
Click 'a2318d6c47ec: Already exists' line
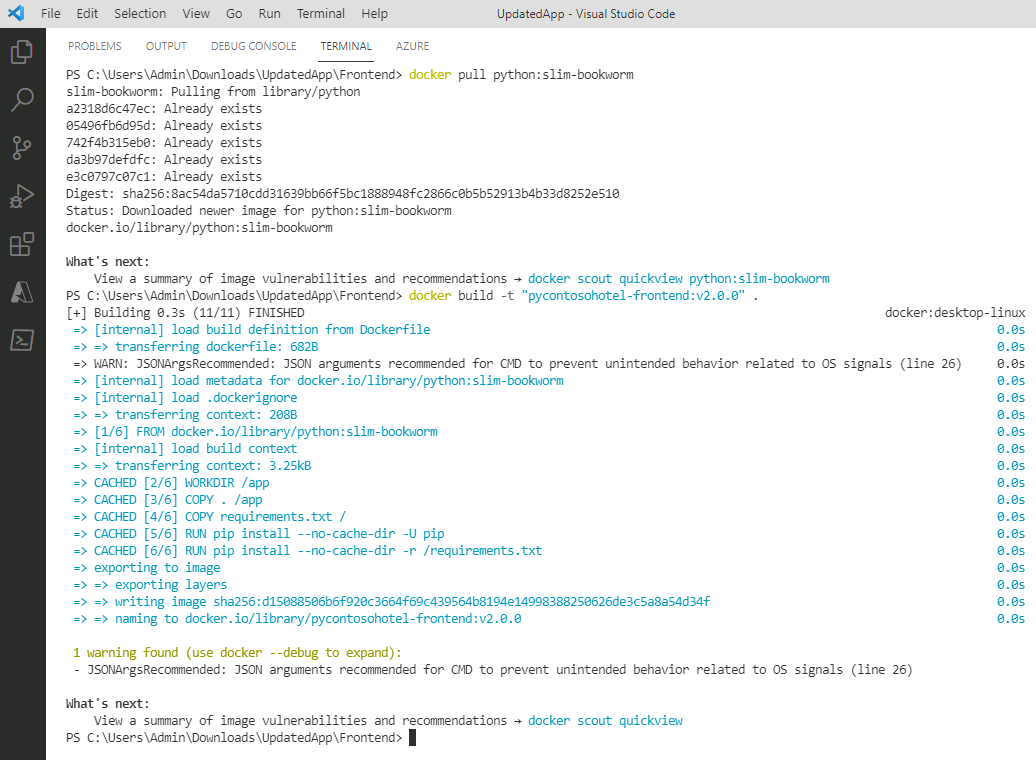pos(164,109)
